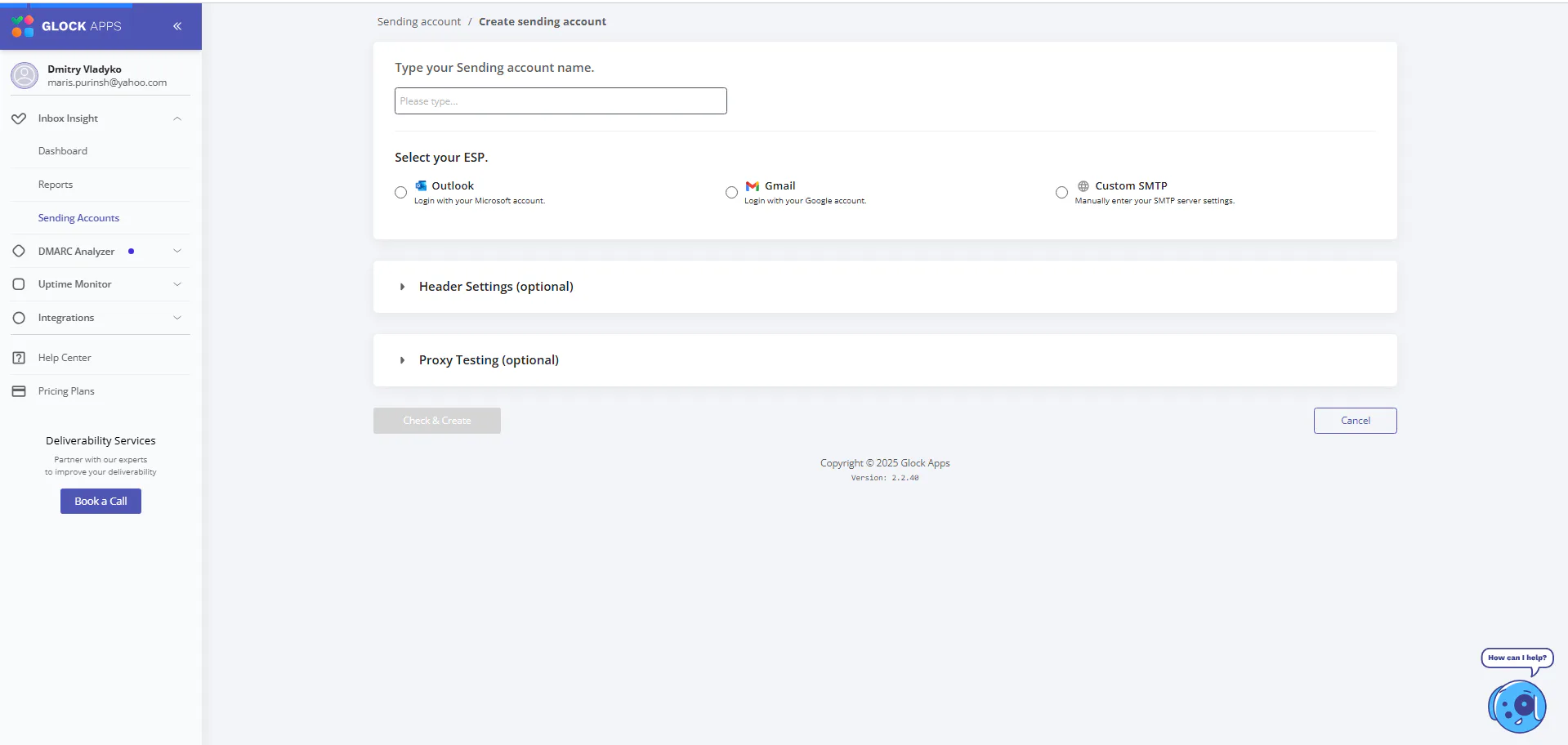The image size is (1568, 745).
Task: Click the Cancel button
Action: click(1355, 421)
